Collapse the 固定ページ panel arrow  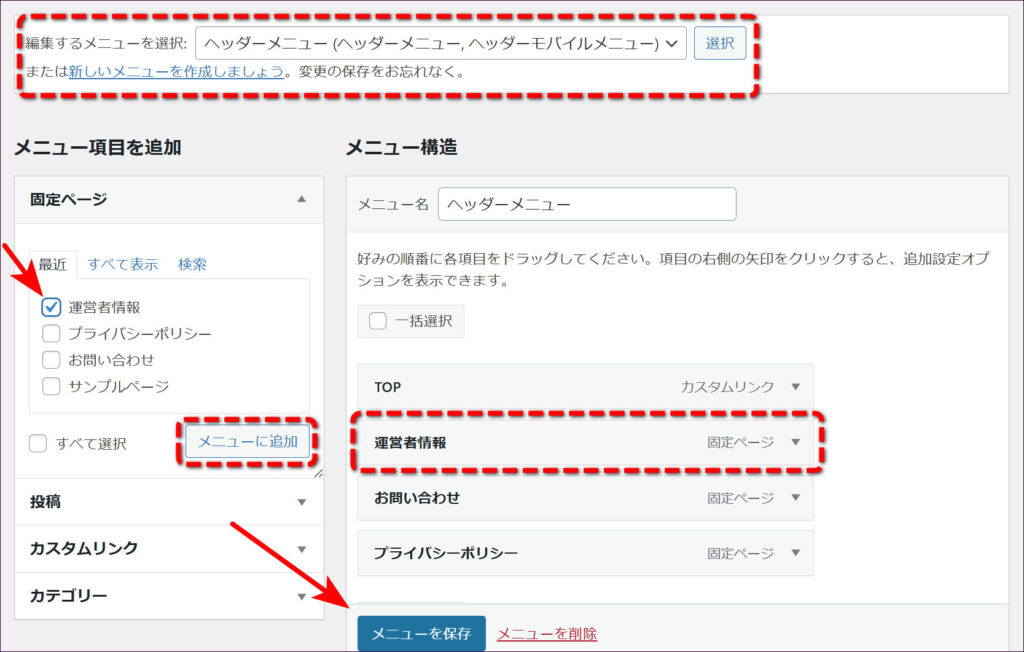coord(301,199)
